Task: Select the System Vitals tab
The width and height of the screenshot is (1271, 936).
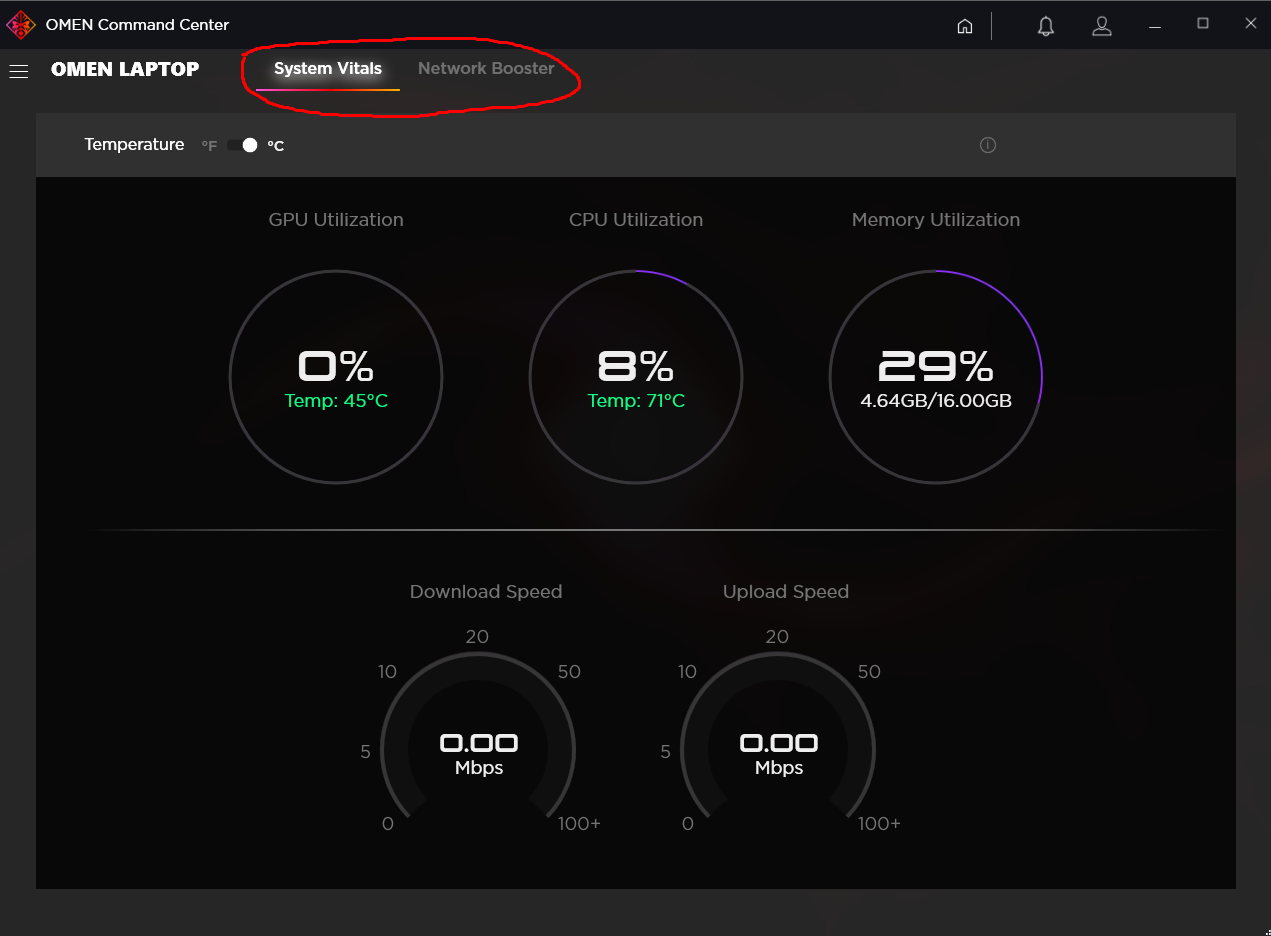Action: [327, 68]
